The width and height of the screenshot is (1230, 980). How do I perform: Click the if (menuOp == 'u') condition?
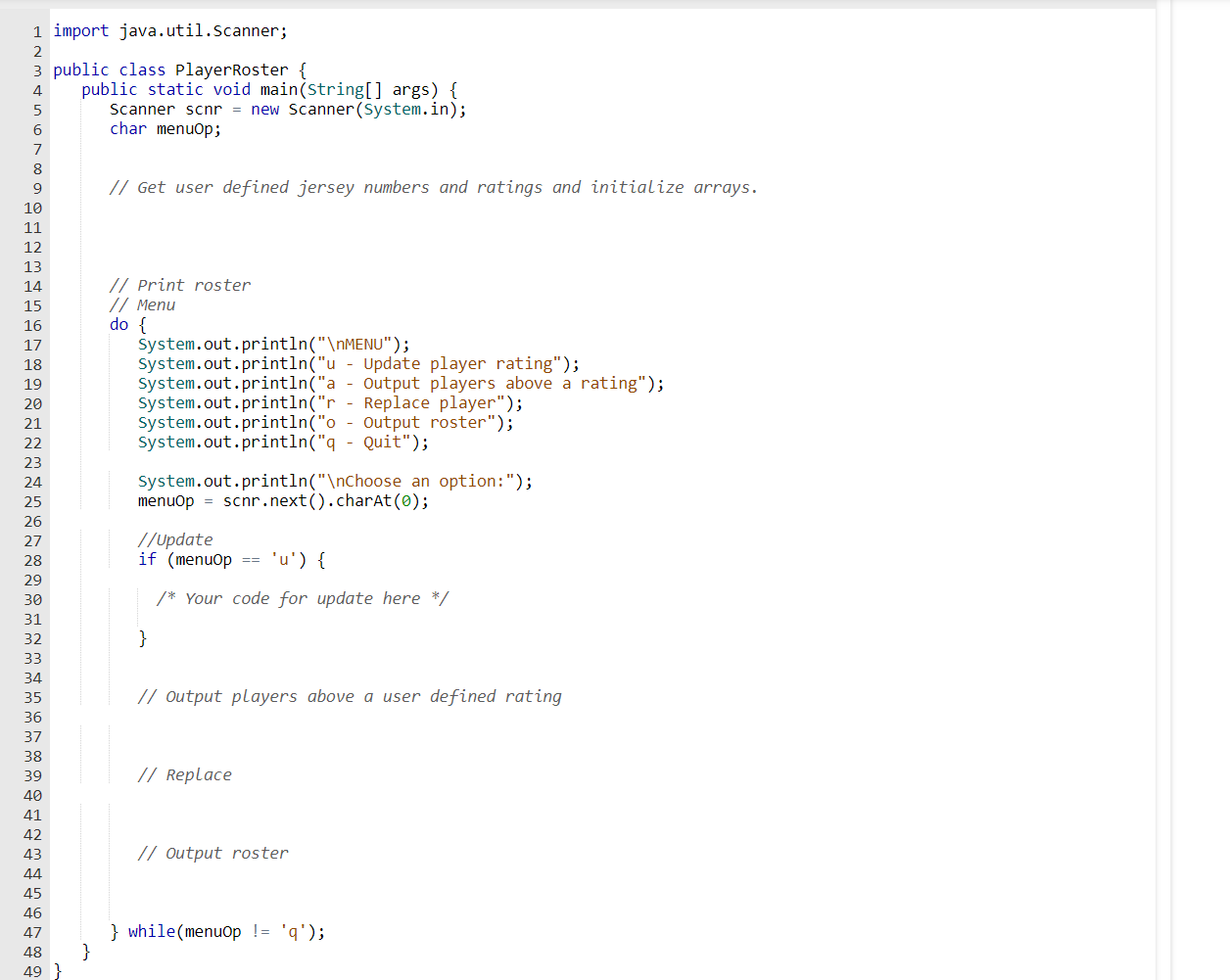pos(231,559)
